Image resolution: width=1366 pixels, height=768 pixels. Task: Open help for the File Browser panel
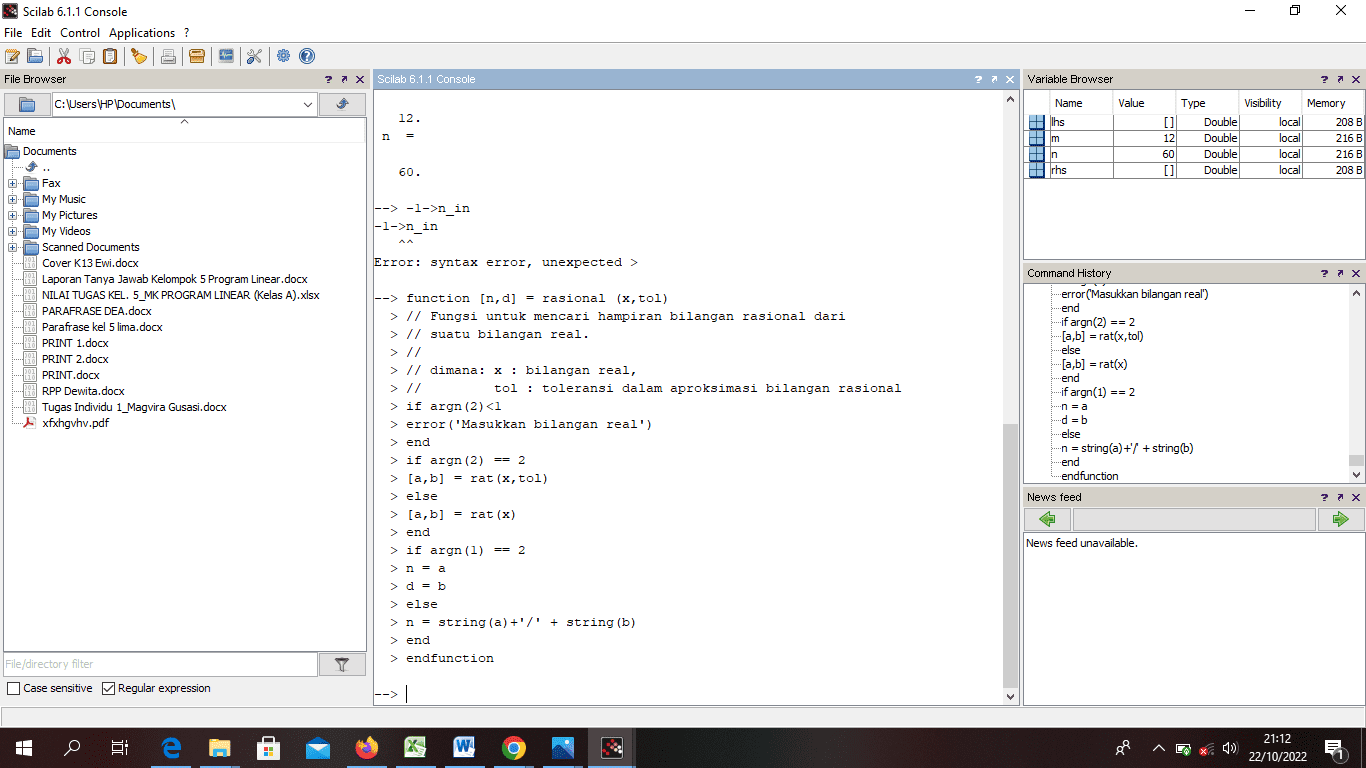(328, 79)
